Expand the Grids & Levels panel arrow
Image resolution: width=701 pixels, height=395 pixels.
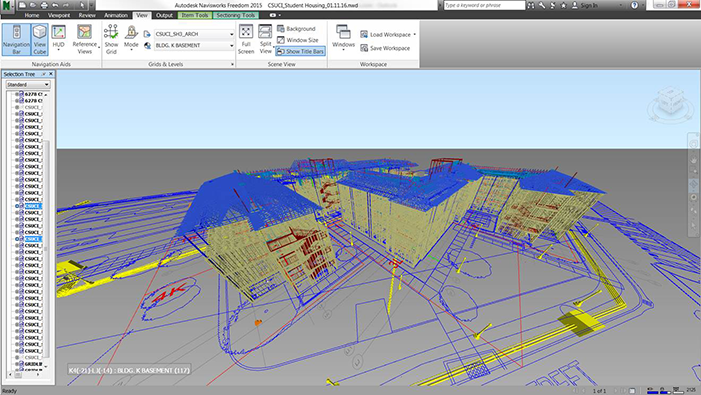tap(232, 64)
